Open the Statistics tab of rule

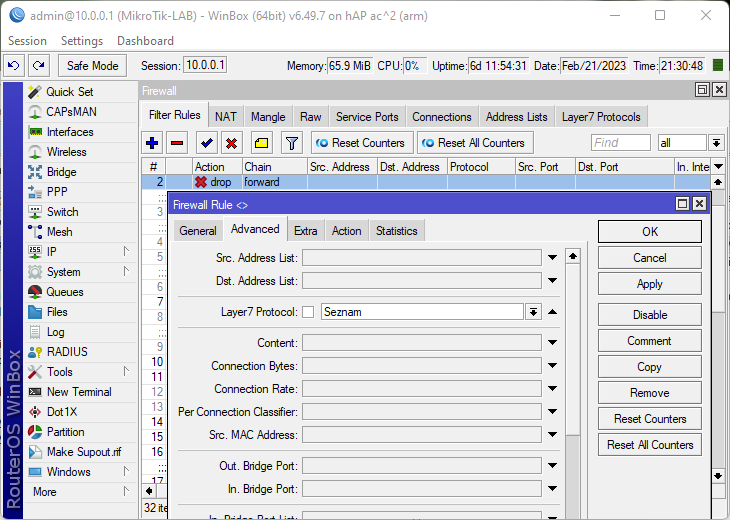397,231
